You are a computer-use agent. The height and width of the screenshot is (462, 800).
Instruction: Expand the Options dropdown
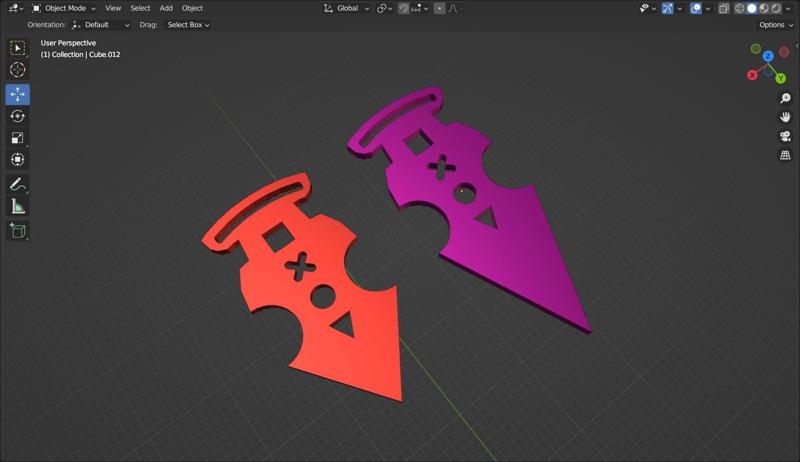coord(774,24)
